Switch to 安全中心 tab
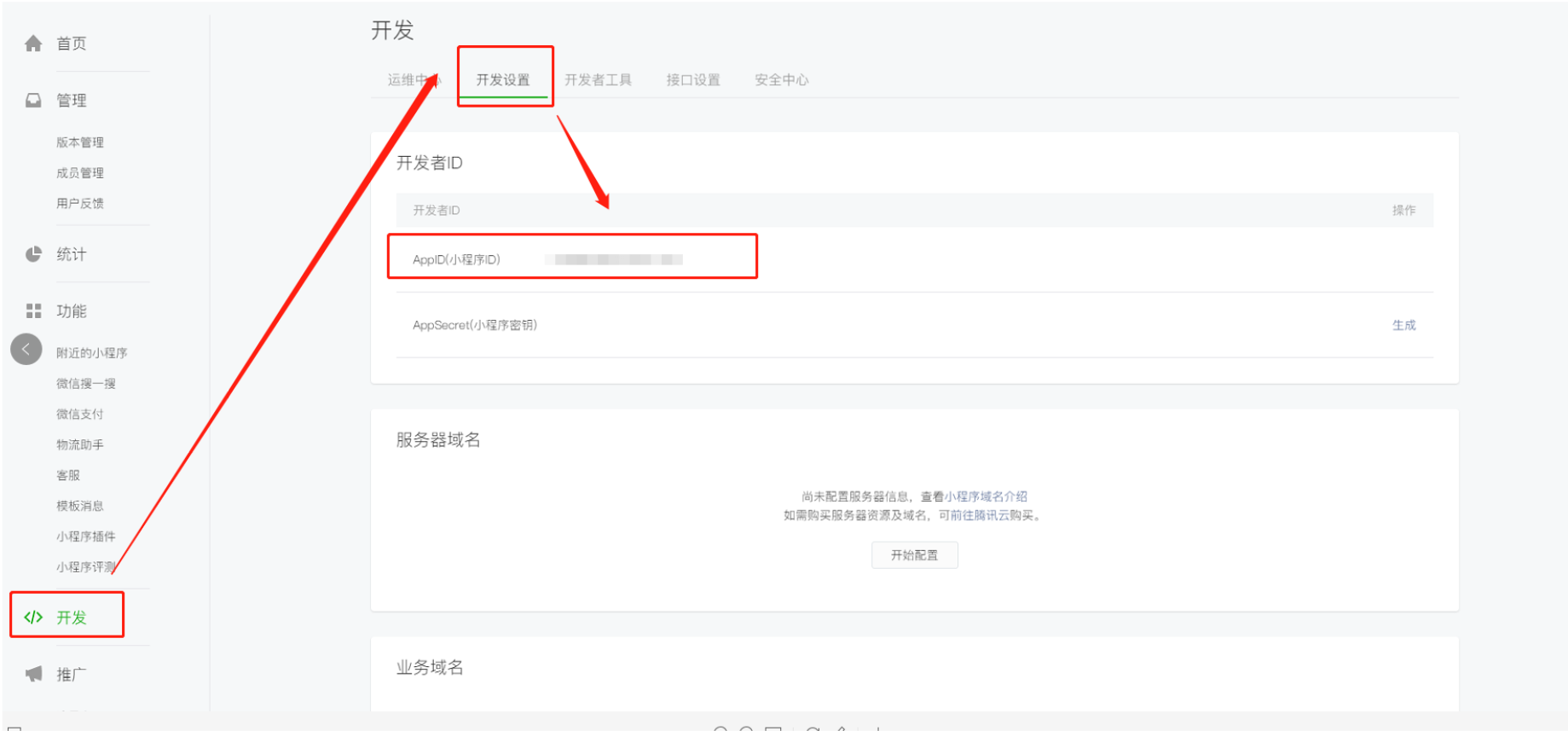Screen dimensions: 1568x731 click(x=782, y=79)
